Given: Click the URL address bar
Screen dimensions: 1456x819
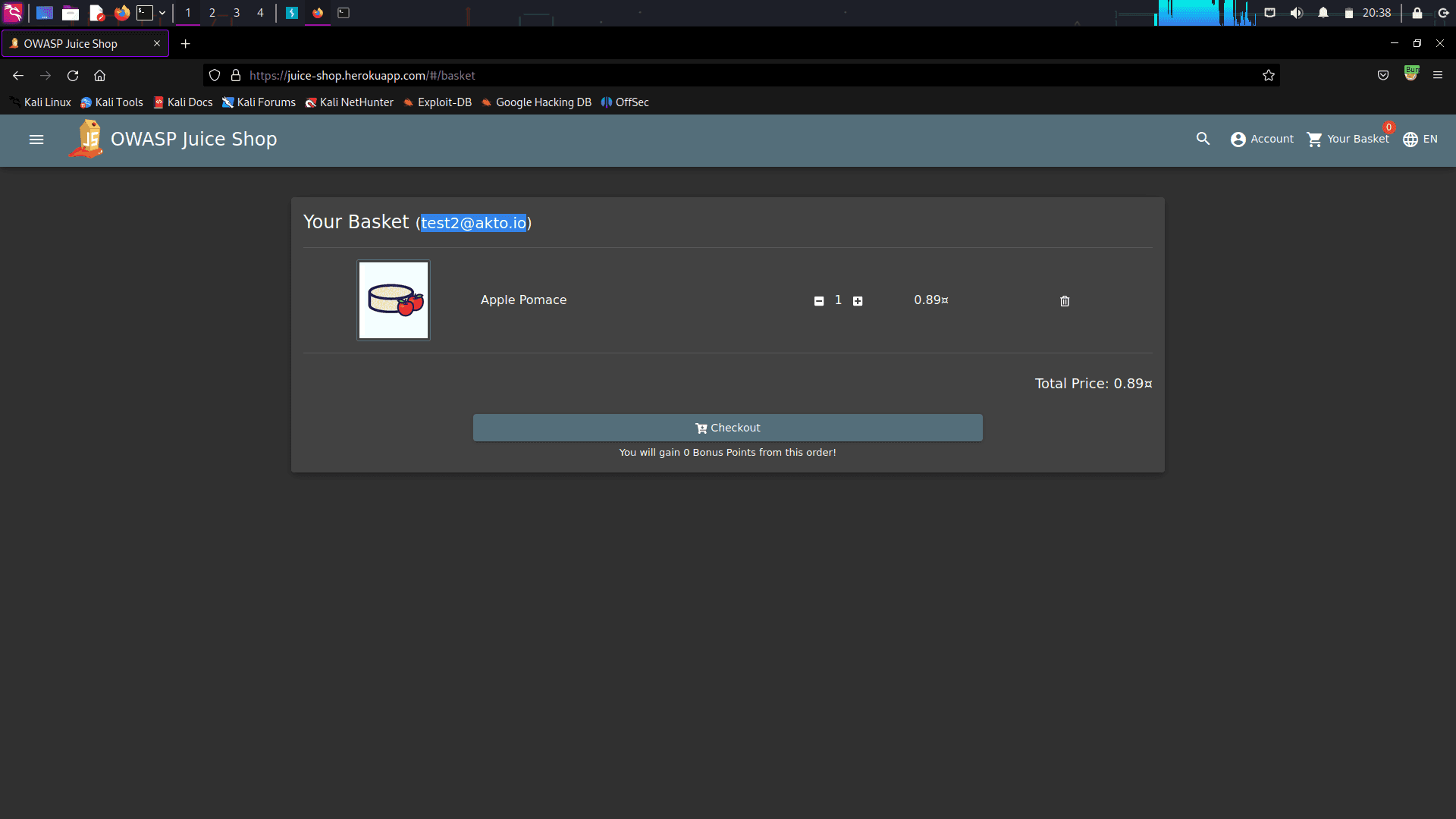Looking at the screenshot, I should [682, 75].
